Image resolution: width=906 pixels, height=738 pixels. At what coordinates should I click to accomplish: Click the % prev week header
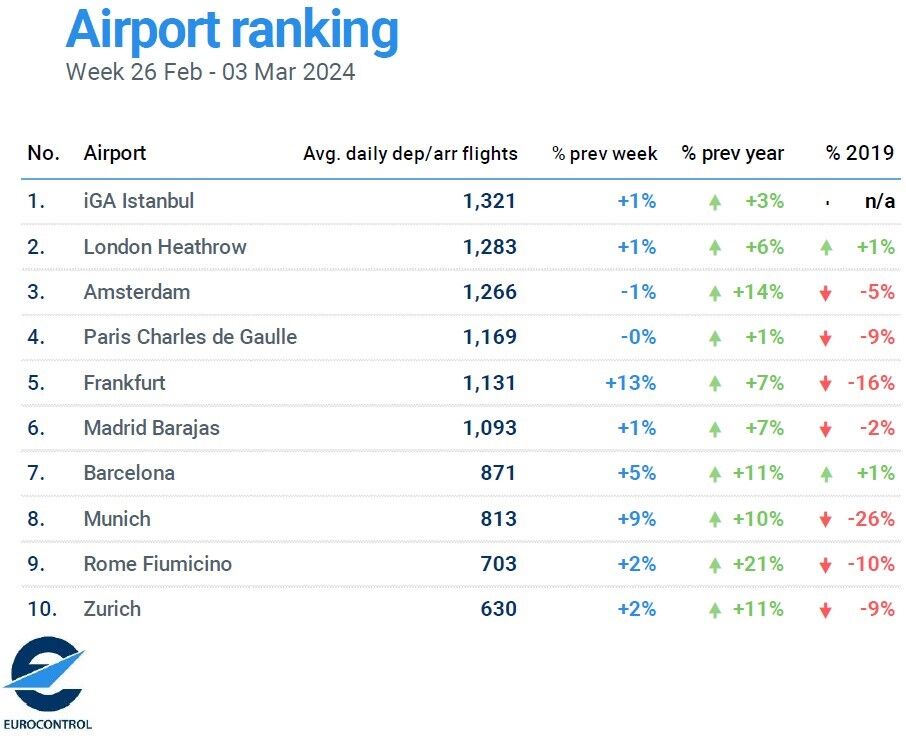coord(604,154)
